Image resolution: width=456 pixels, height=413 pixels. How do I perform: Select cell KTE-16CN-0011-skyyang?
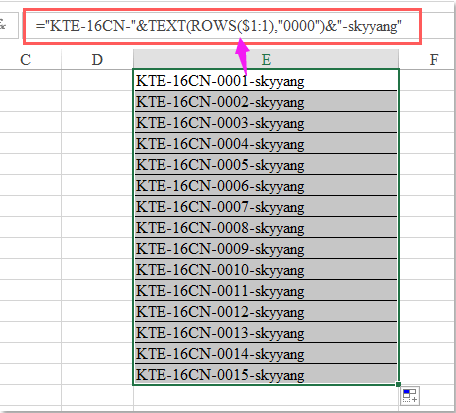click(x=266, y=290)
